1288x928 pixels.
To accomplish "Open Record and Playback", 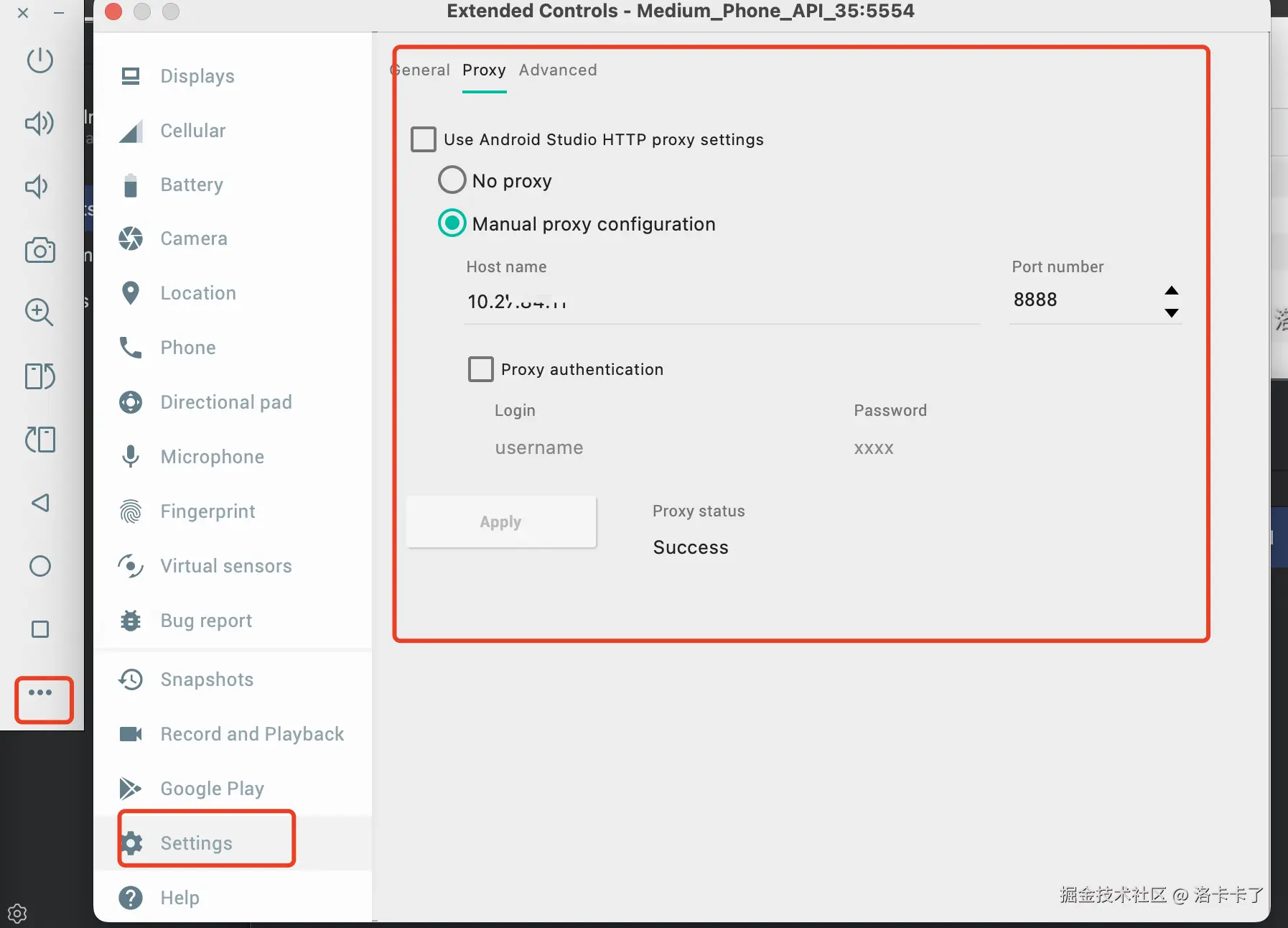I will [x=233, y=734].
